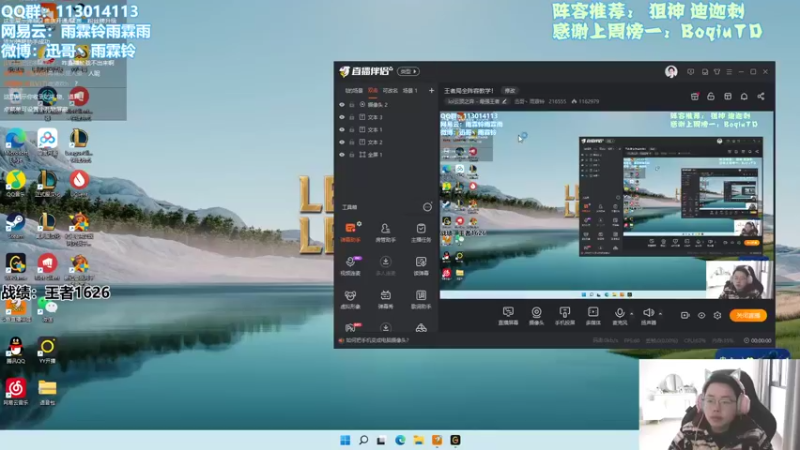The image size is (800, 450).
Task: Open notifications bell icon above preview
Action: tap(744, 96)
